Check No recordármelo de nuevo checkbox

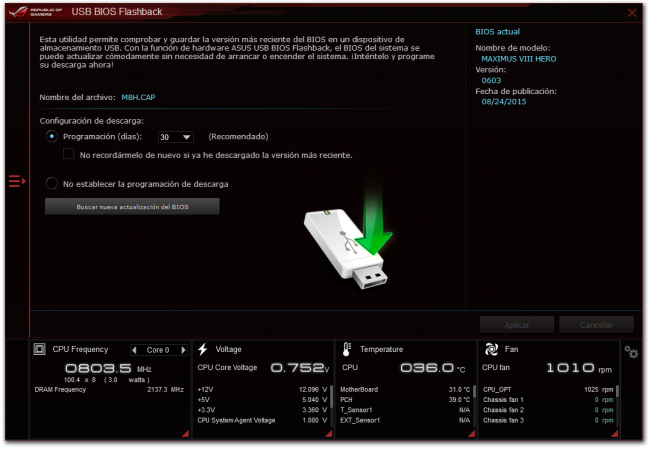point(68,154)
